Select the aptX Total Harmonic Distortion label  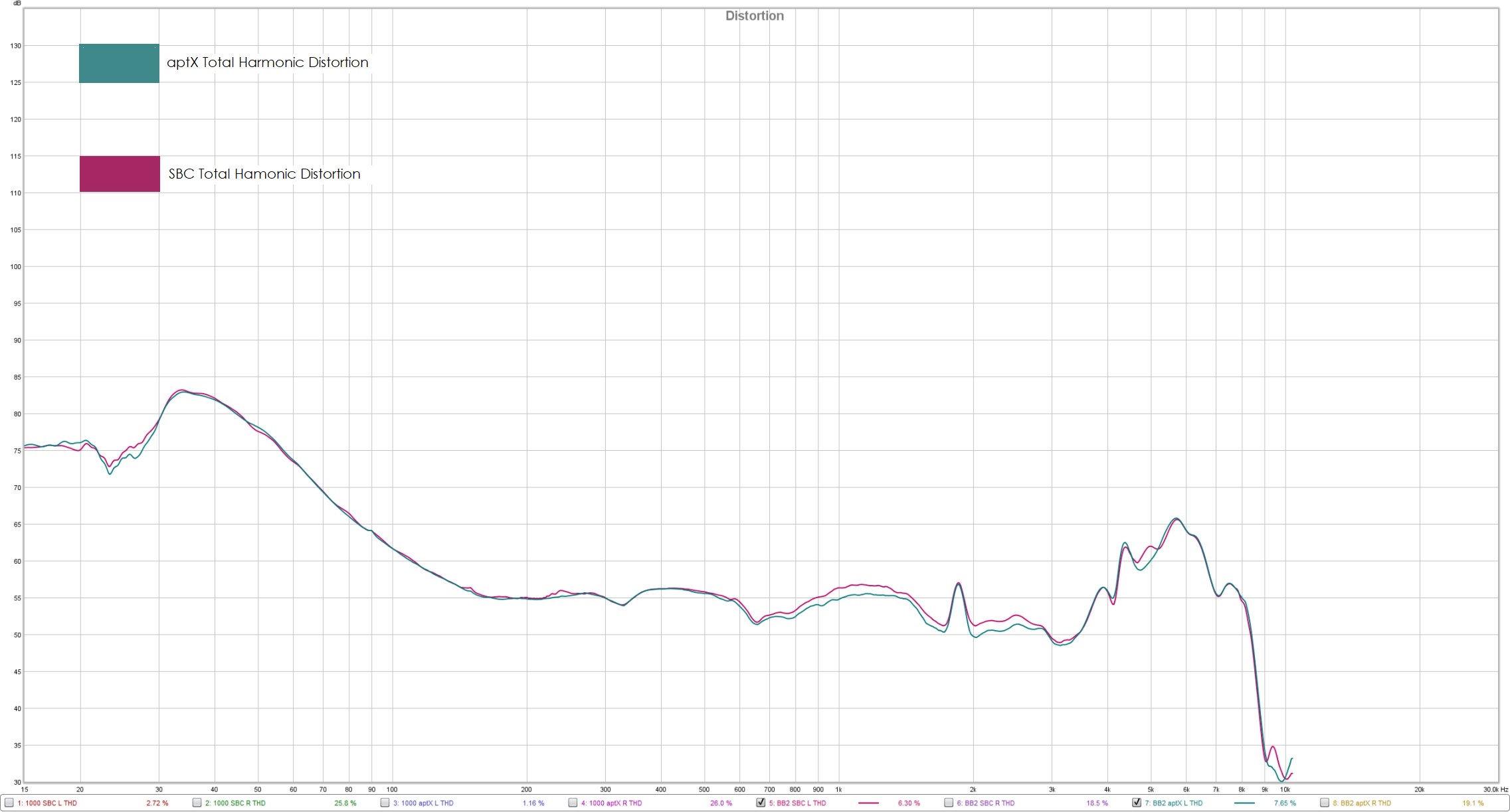(267, 62)
